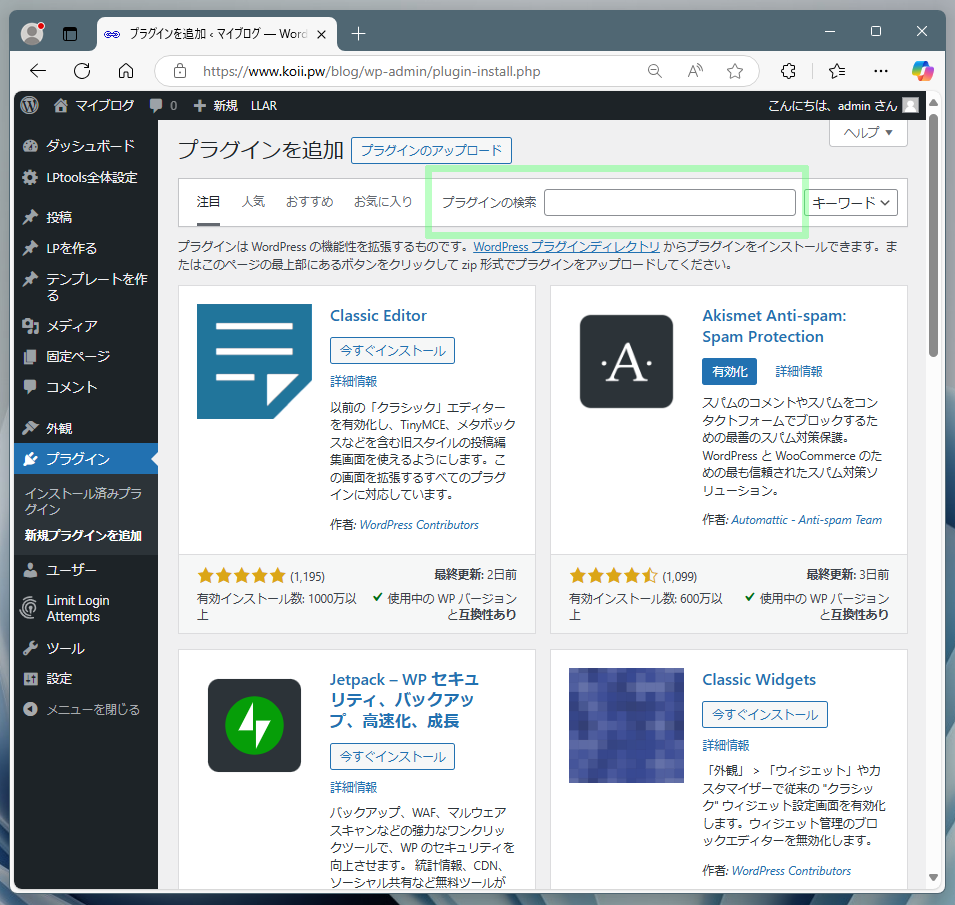955x905 pixels.
Task: Switch to the 注目 tab
Action: click(208, 202)
